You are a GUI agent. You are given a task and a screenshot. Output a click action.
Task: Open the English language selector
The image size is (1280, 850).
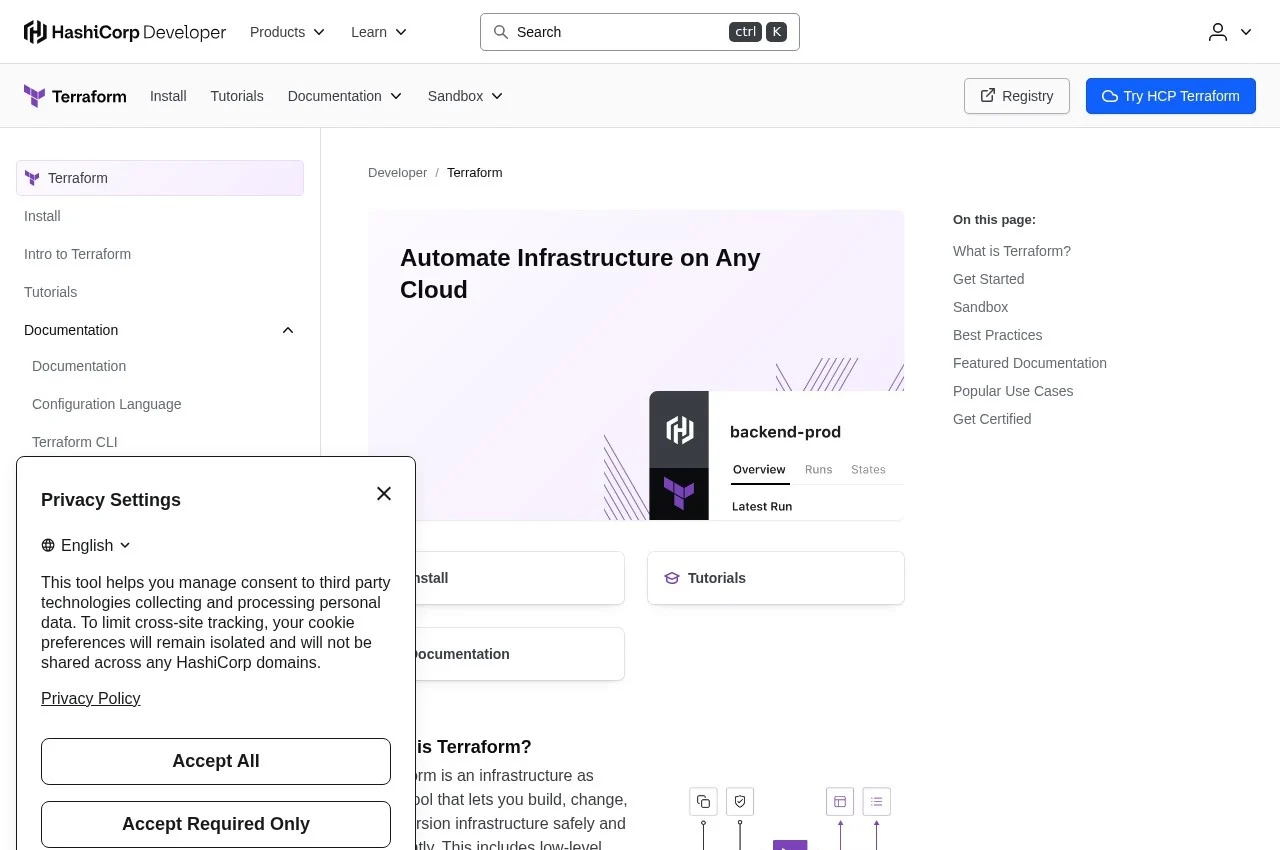pos(86,545)
